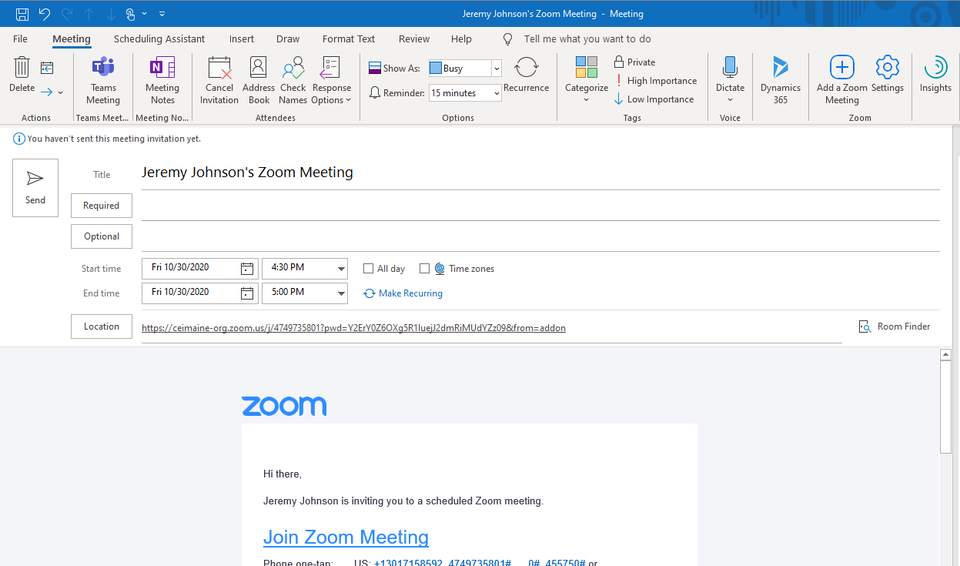The image size is (960, 566).
Task: Enable the Time zones checkbox
Action: pos(424,268)
